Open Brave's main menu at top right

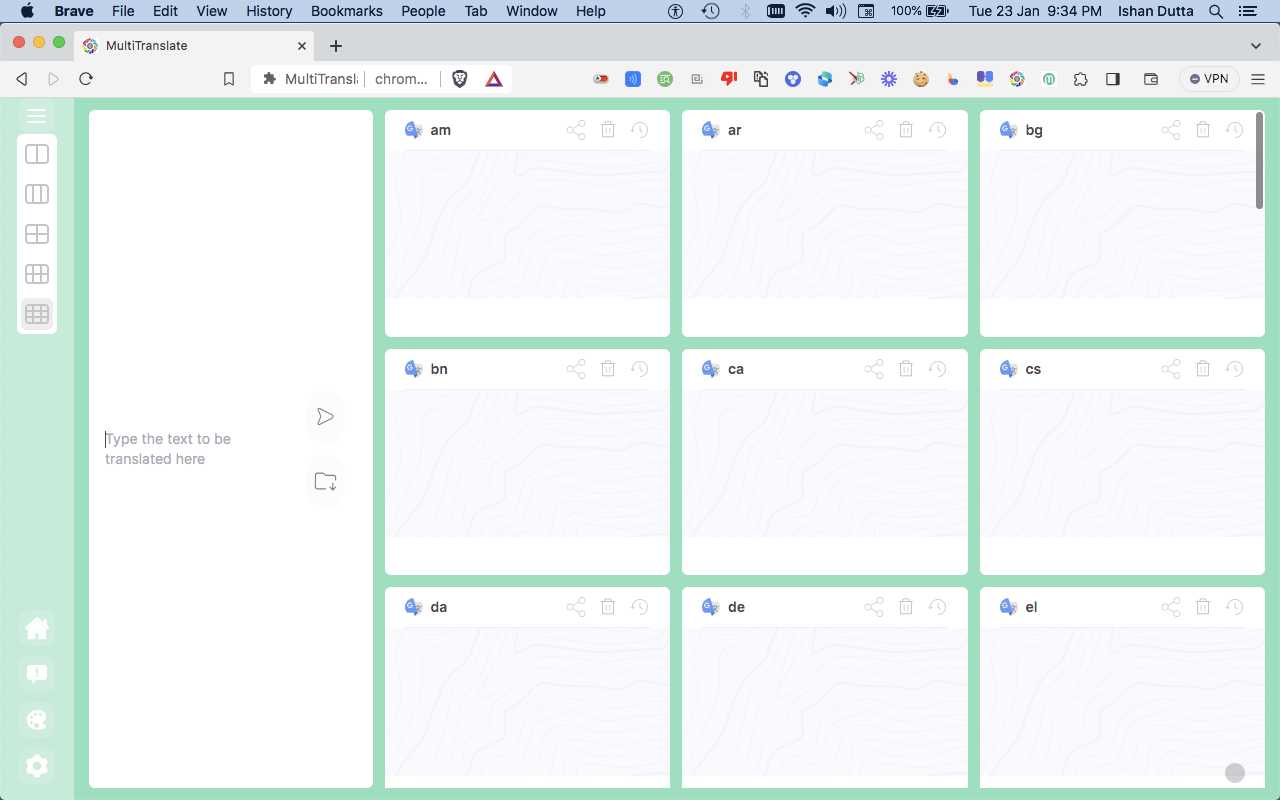[x=1257, y=78]
